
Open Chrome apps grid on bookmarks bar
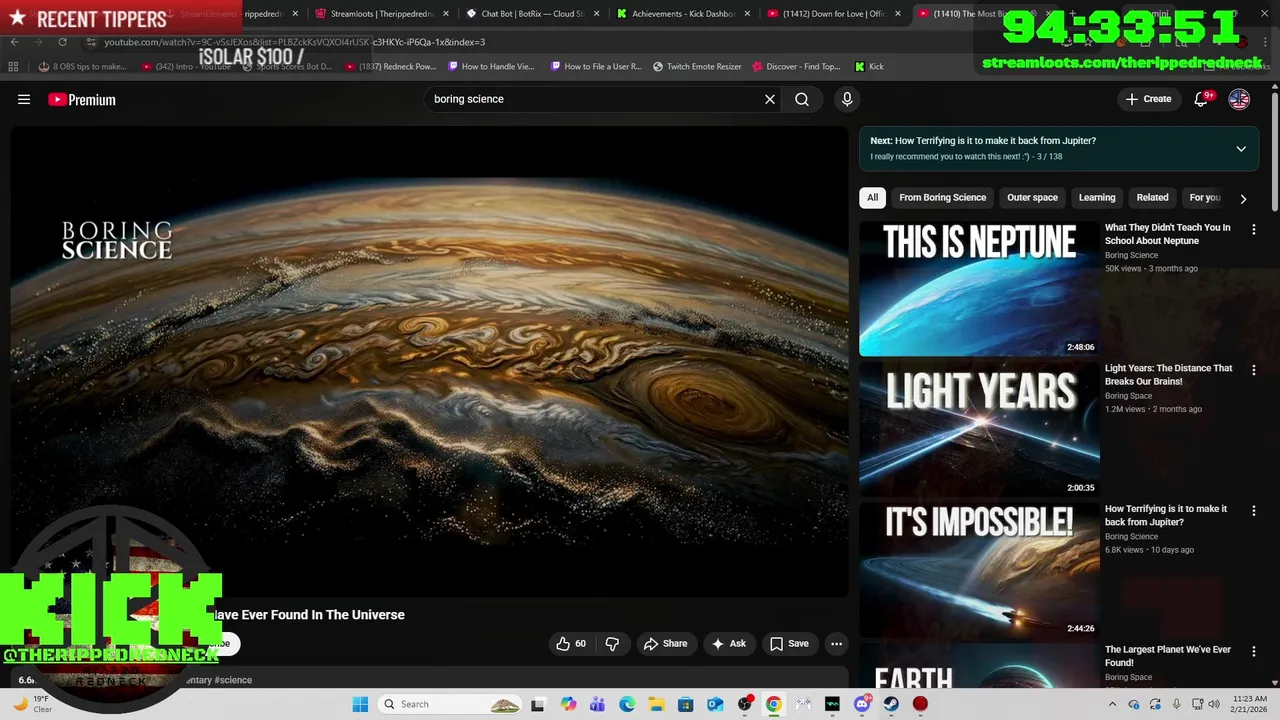[13, 66]
